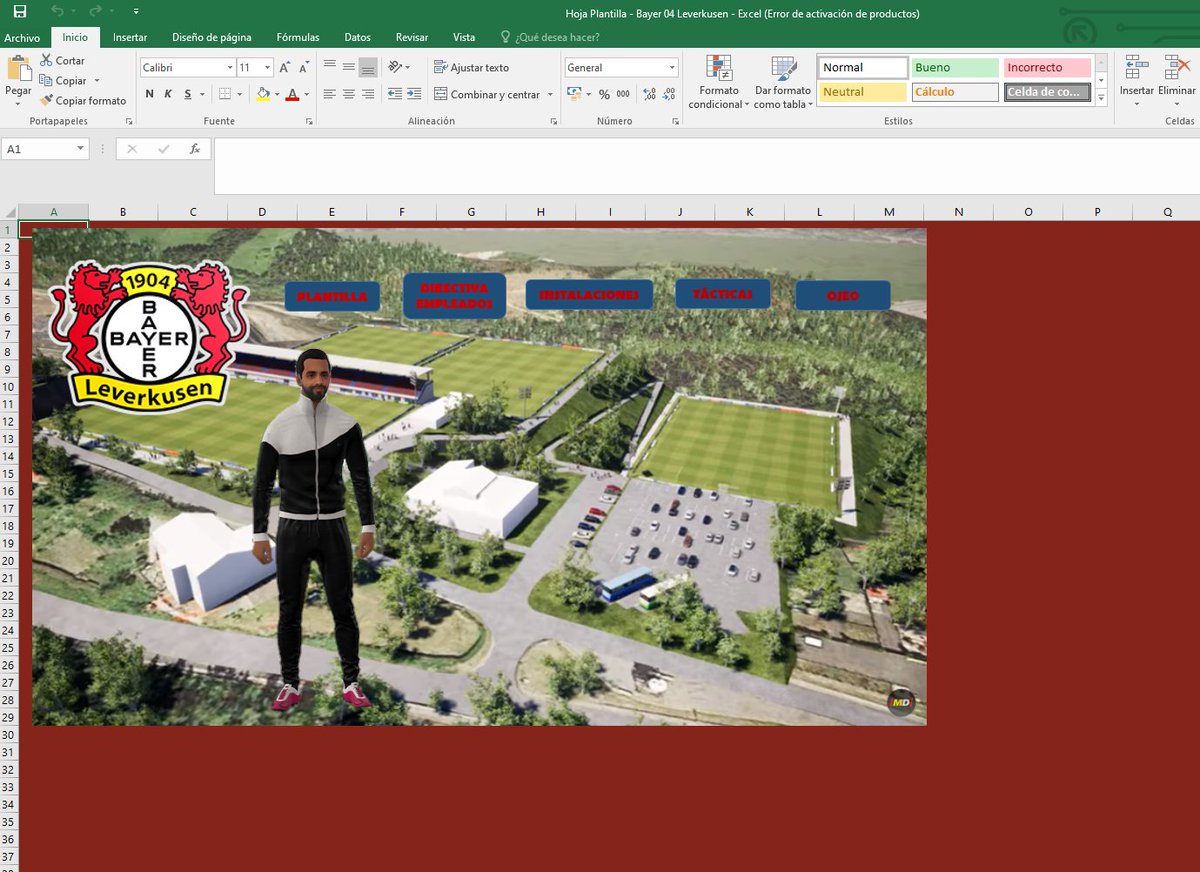Open the Name Box dropdown arrow
The width and height of the screenshot is (1200, 872).
(x=80, y=149)
